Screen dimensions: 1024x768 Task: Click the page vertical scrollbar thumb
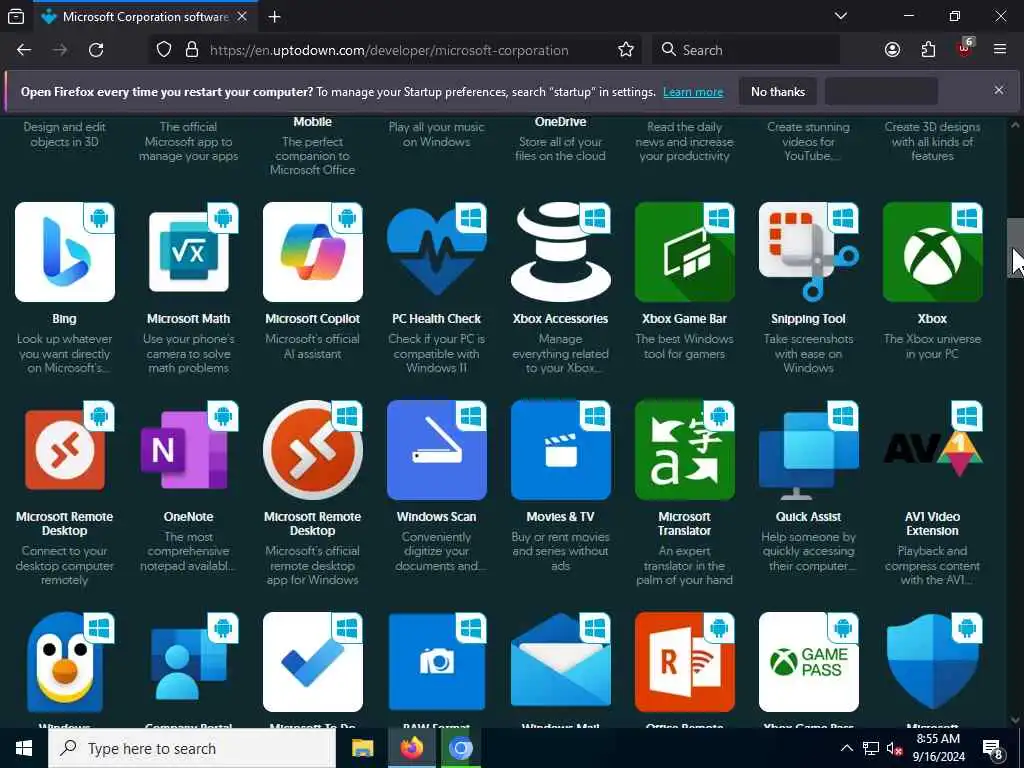click(1015, 248)
